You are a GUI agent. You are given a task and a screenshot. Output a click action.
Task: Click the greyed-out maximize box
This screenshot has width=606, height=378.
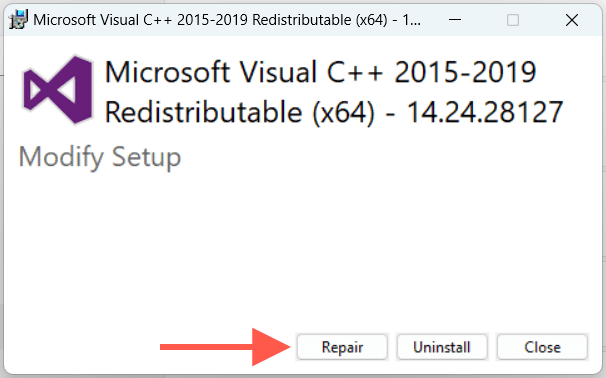point(513,20)
